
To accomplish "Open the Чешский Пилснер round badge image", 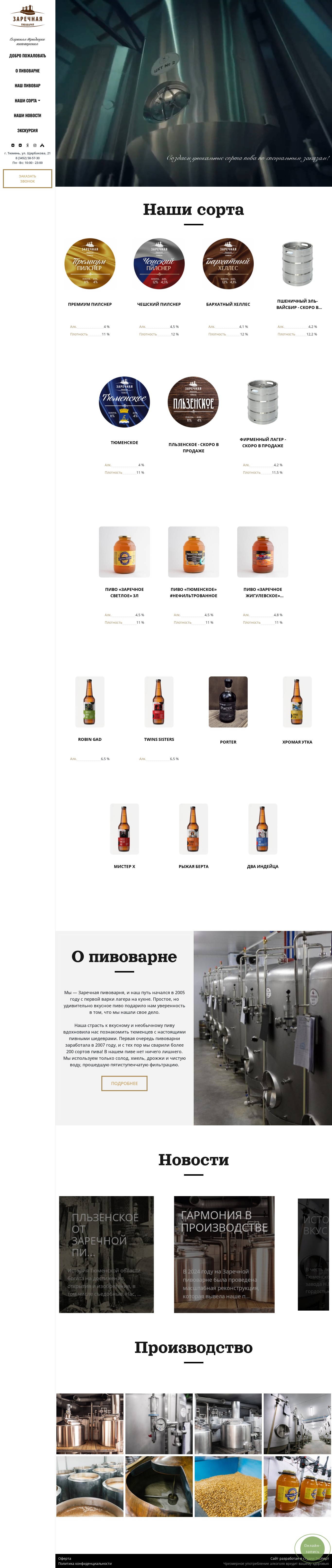I will click(159, 263).
